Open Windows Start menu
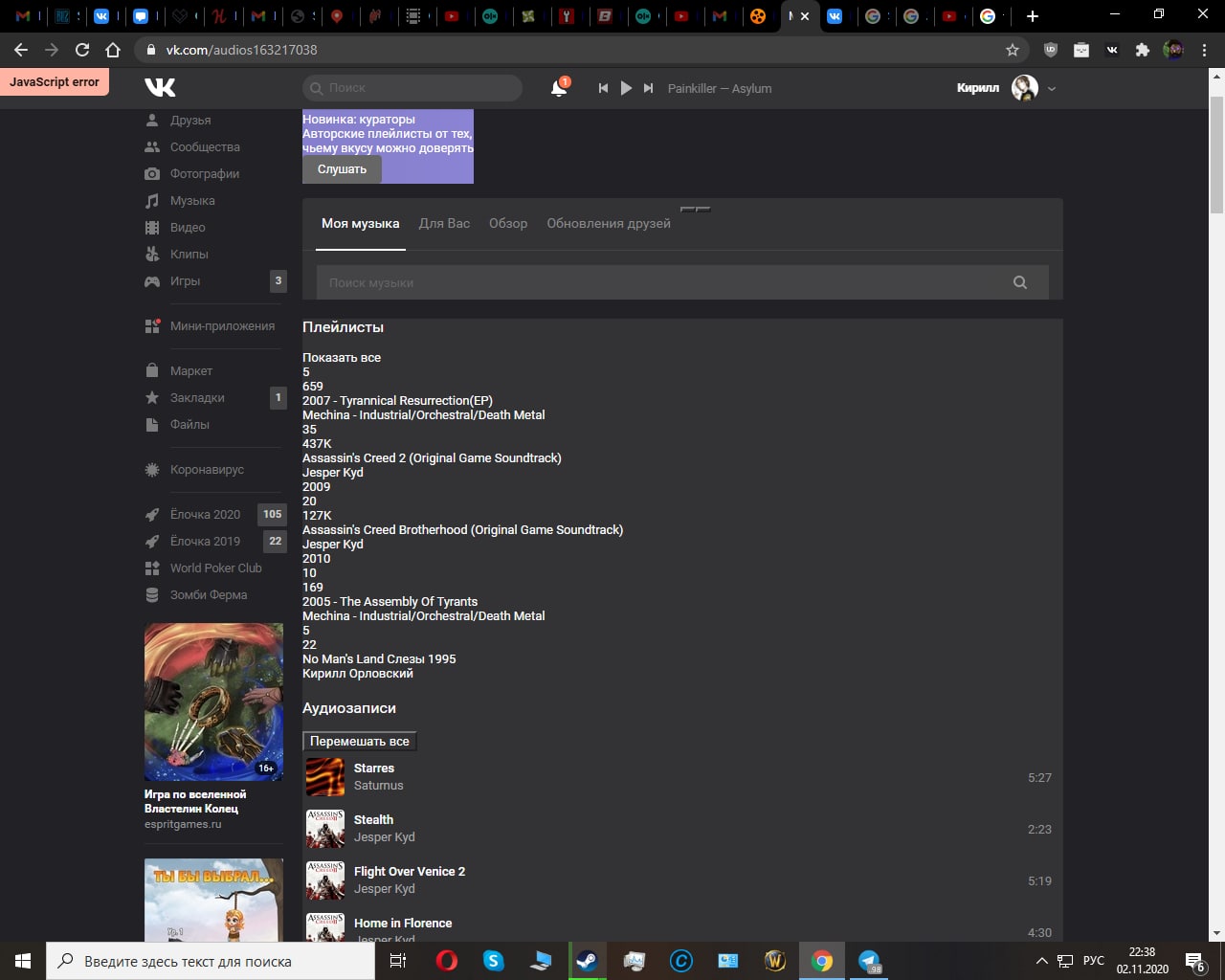Screen dimensions: 1225x980 (23, 961)
